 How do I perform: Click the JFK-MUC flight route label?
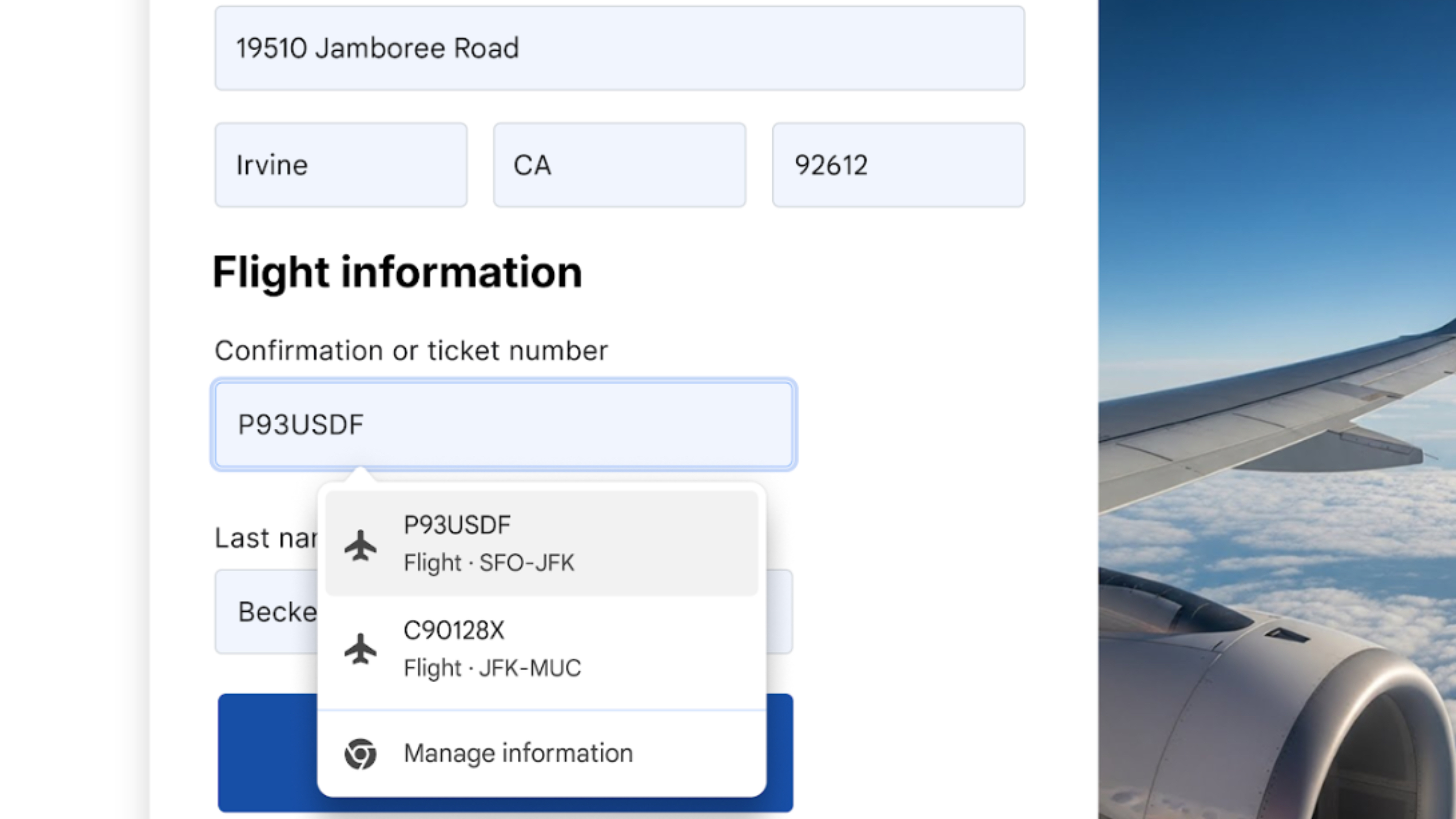click(x=492, y=668)
